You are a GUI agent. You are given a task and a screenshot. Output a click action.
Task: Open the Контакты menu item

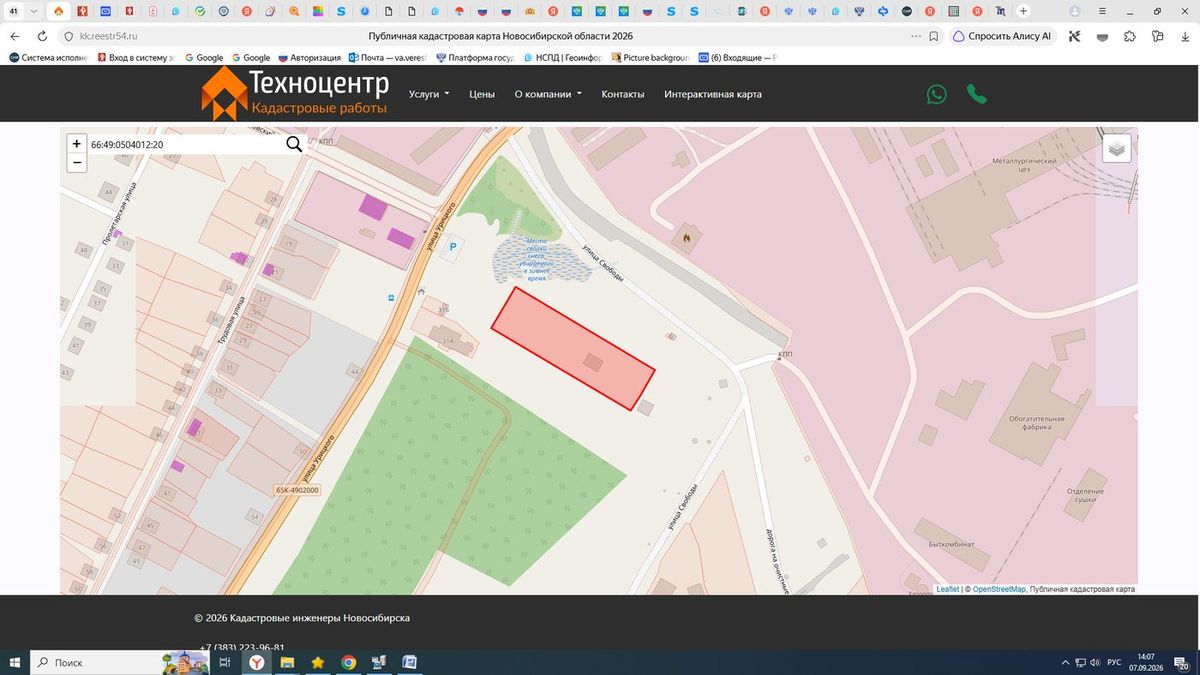click(623, 94)
